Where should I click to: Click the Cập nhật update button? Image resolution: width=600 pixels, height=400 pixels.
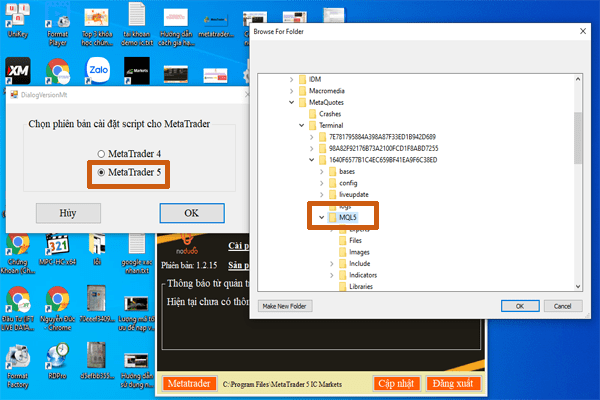pyautogui.click(x=396, y=384)
